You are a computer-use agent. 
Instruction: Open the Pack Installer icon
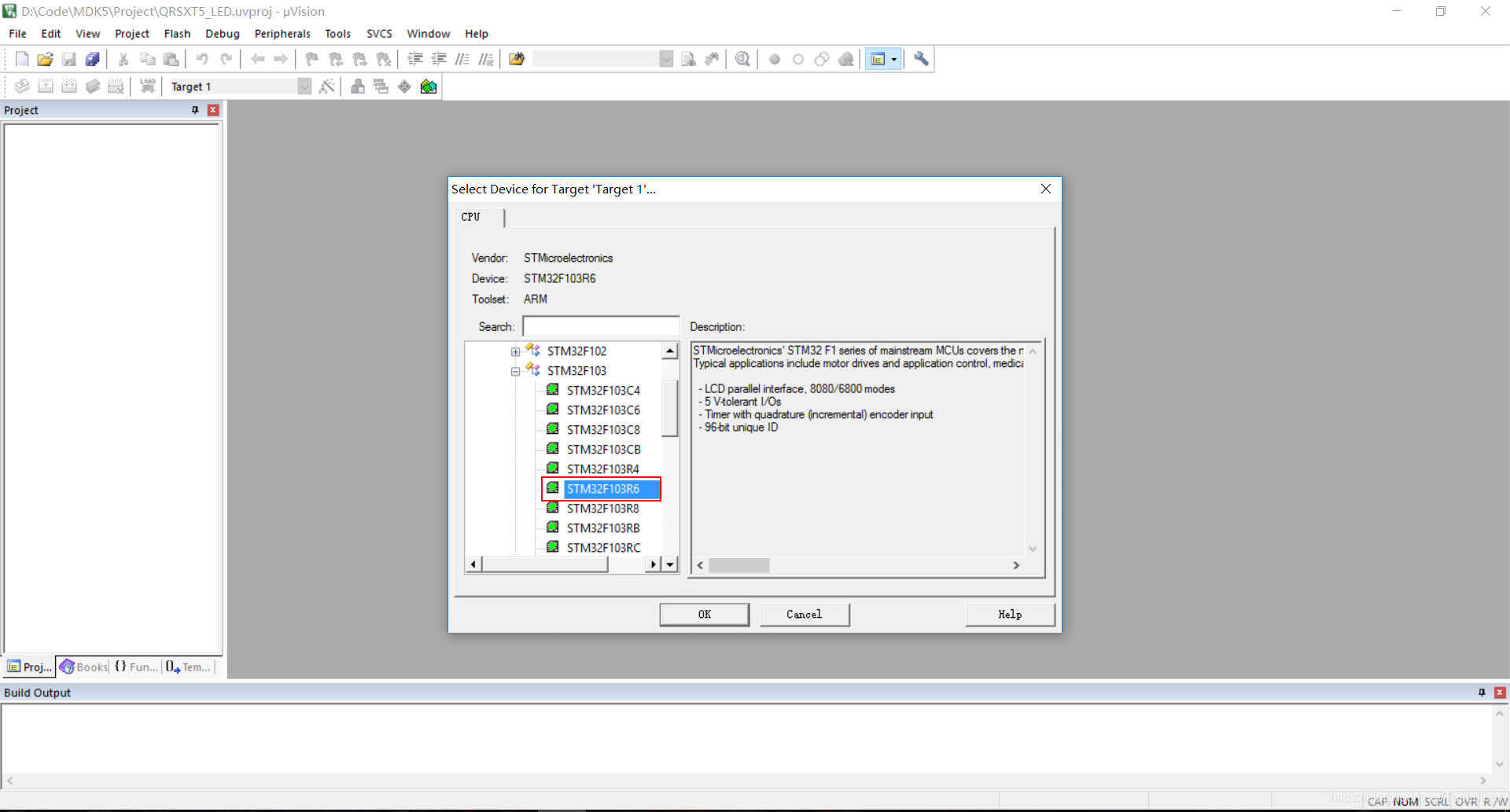coord(429,86)
